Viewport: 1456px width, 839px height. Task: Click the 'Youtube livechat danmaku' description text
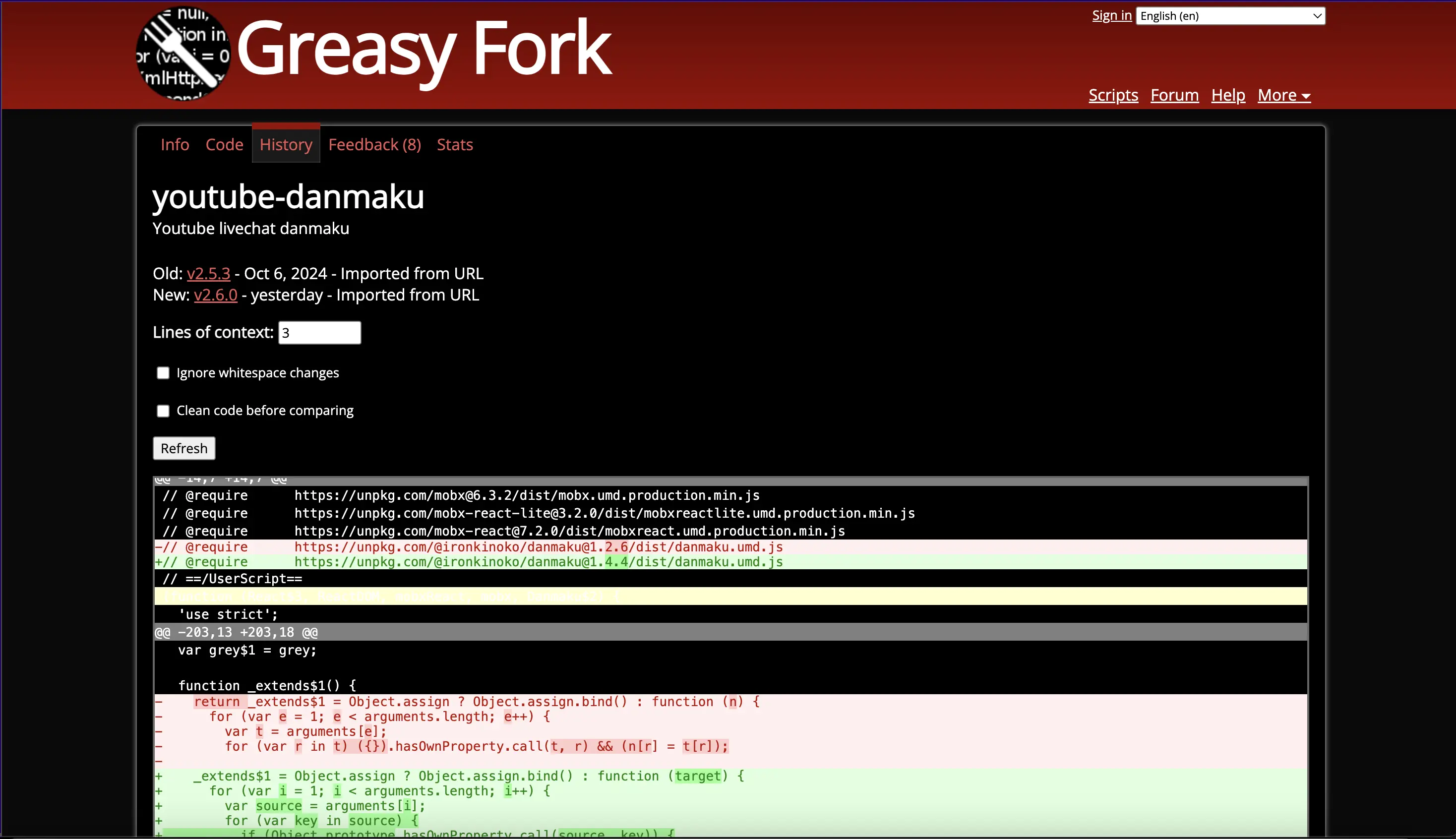tap(250, 229)
